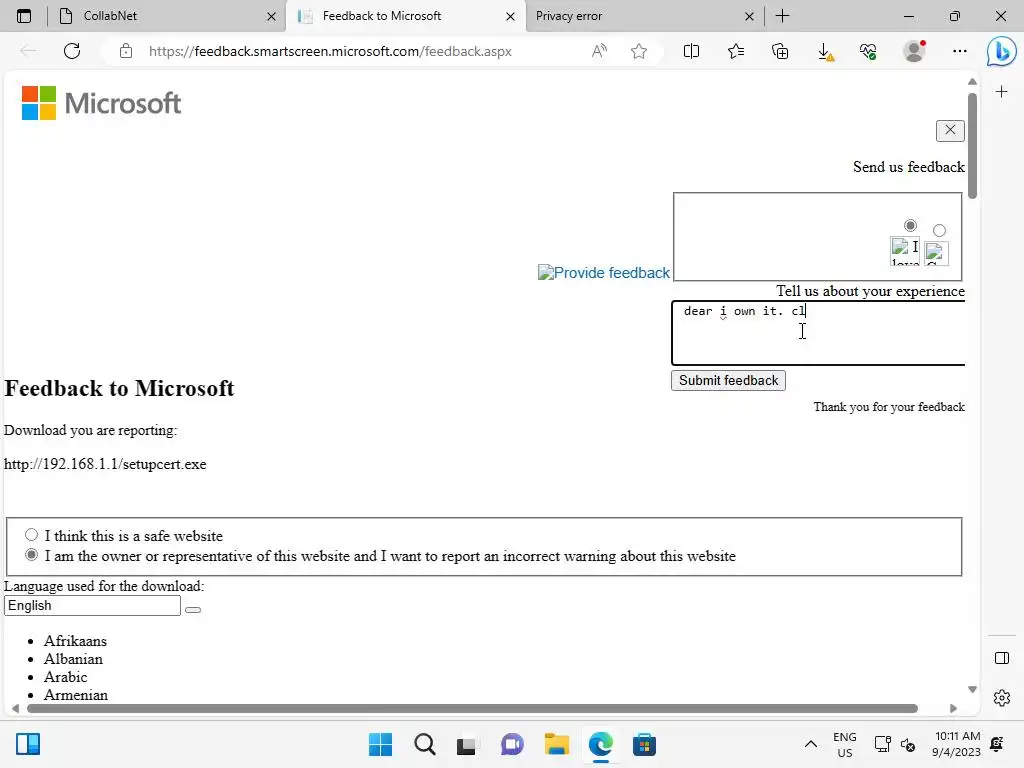1024x768 pixels.
Task: Open network and volume quick settings
Action: [895, 744]
